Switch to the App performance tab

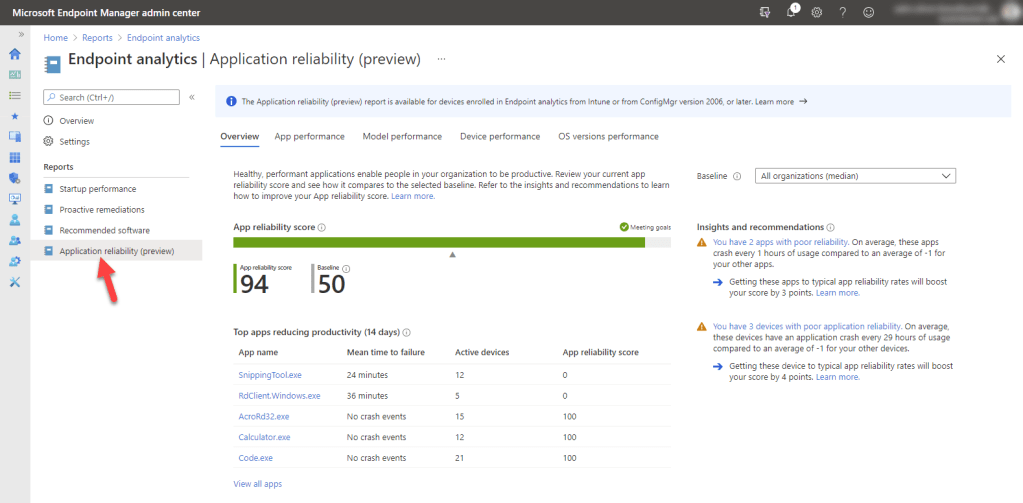[x=309, y=136]
